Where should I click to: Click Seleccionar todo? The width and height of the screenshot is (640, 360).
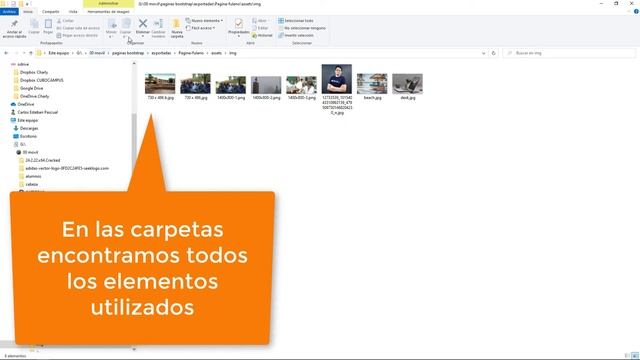(296, 20)
